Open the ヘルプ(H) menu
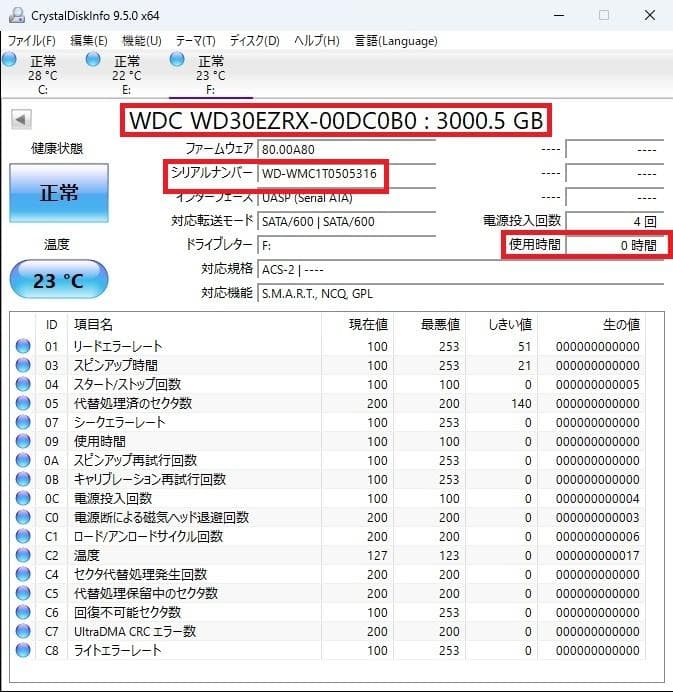This screenshot has height=692, width=673. [317, 41]
